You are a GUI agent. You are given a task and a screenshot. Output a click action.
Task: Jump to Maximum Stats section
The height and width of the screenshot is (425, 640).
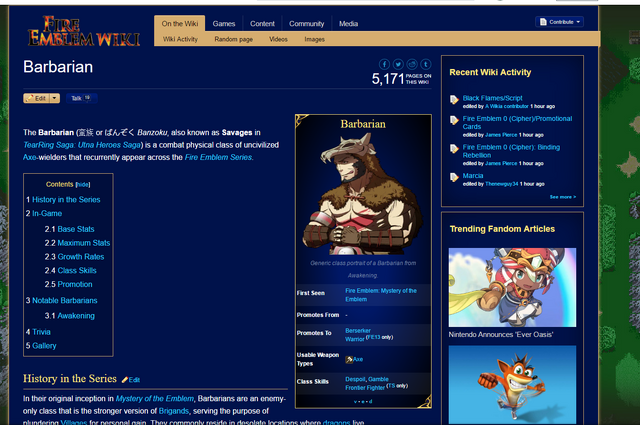[x=84, y=243]
